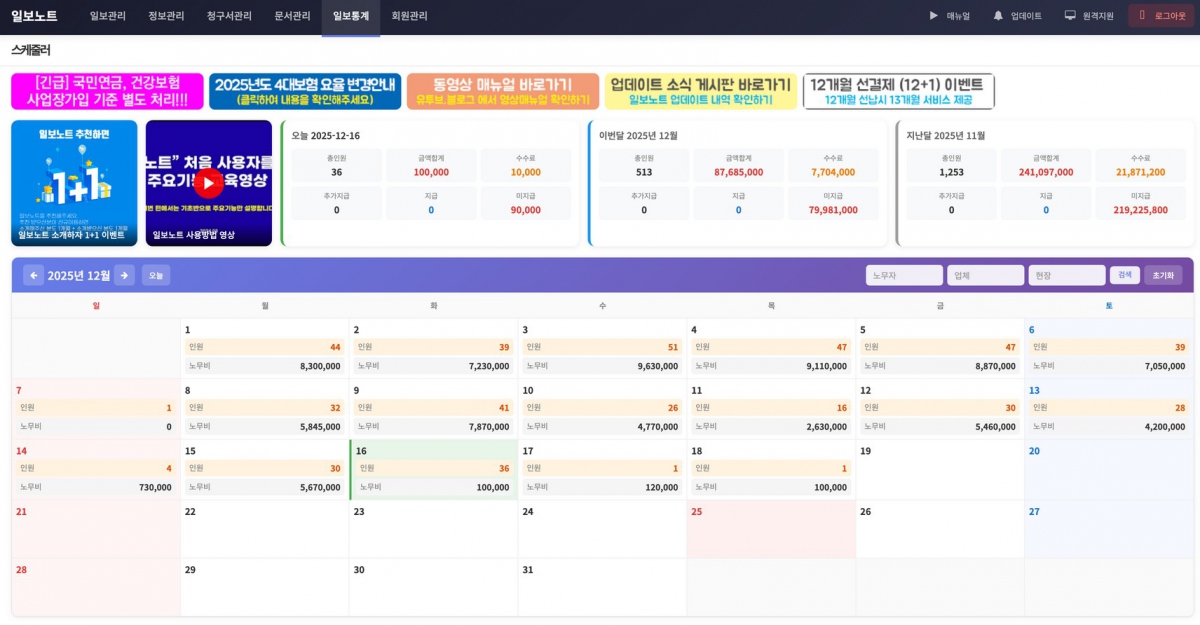Go to next month with the right arrow

(x=123, y=274)
